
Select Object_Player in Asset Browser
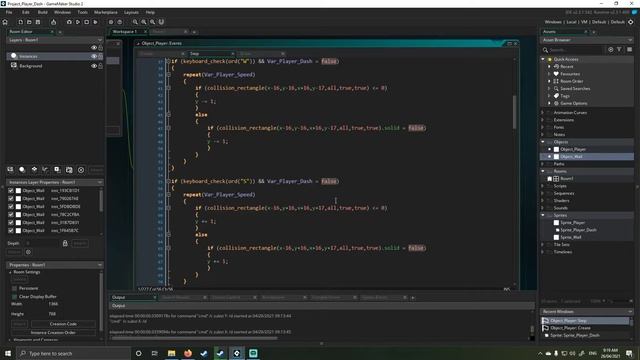pyautogui.click(x=573, y=149)
